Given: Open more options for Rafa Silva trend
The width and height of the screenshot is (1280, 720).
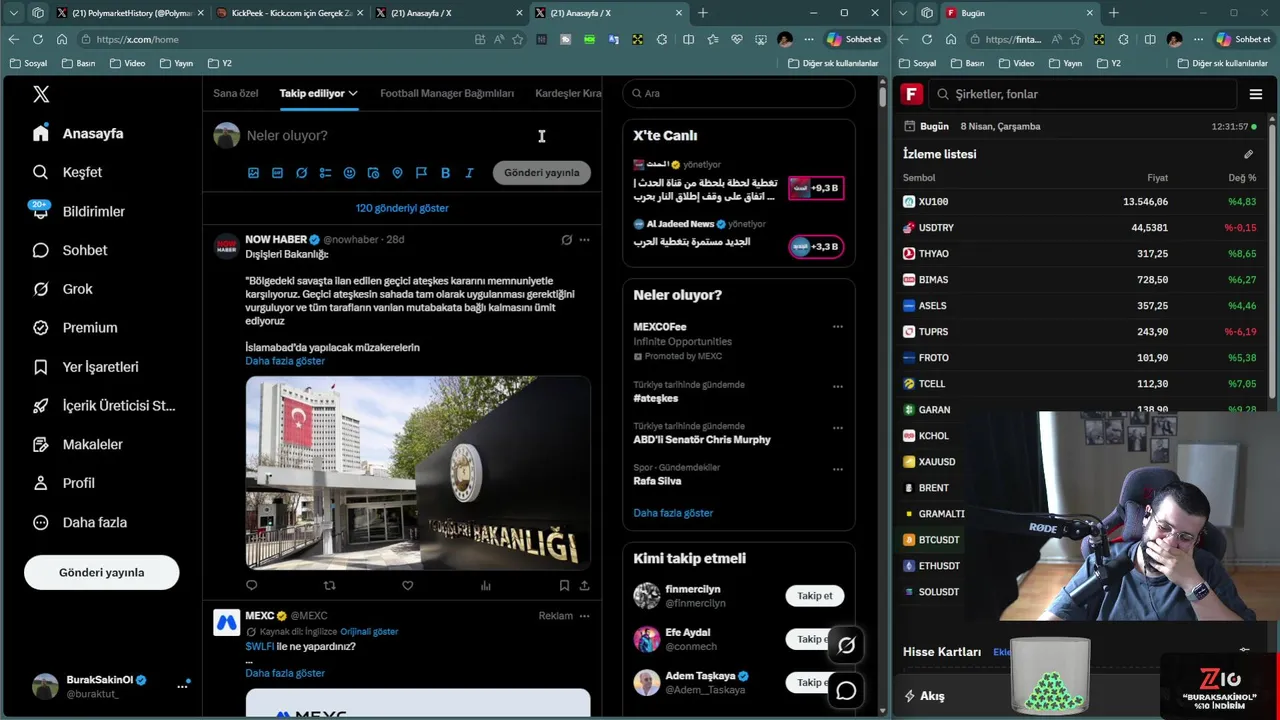Looking at the screenshot, I should (838, 469).
